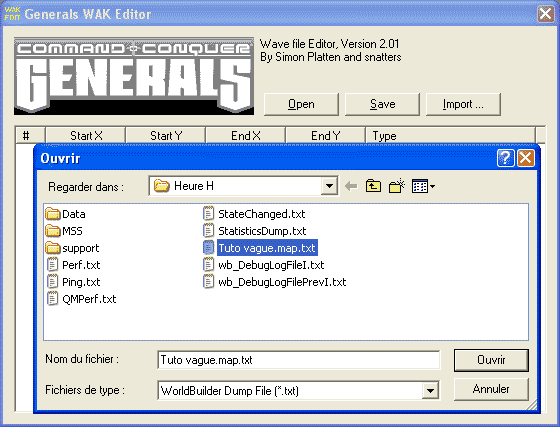Click the Ouvrir button in the dialog
Viewport: 560px width, 427px height.
(491, 360)
